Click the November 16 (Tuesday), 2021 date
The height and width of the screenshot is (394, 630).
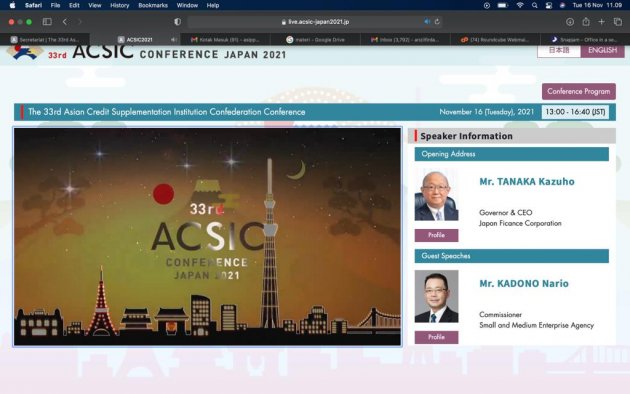(487, 112)
